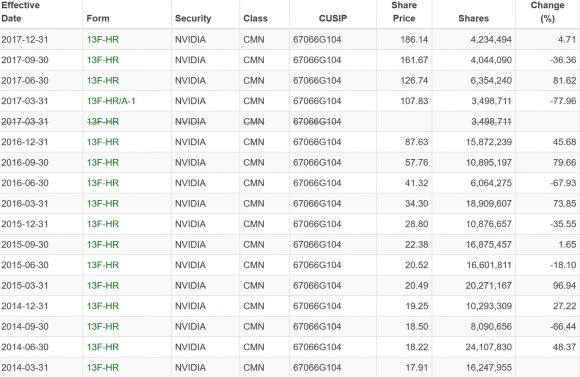Select the change value -18.10
The width and height of the screenshot is (580, 377).
563,265
